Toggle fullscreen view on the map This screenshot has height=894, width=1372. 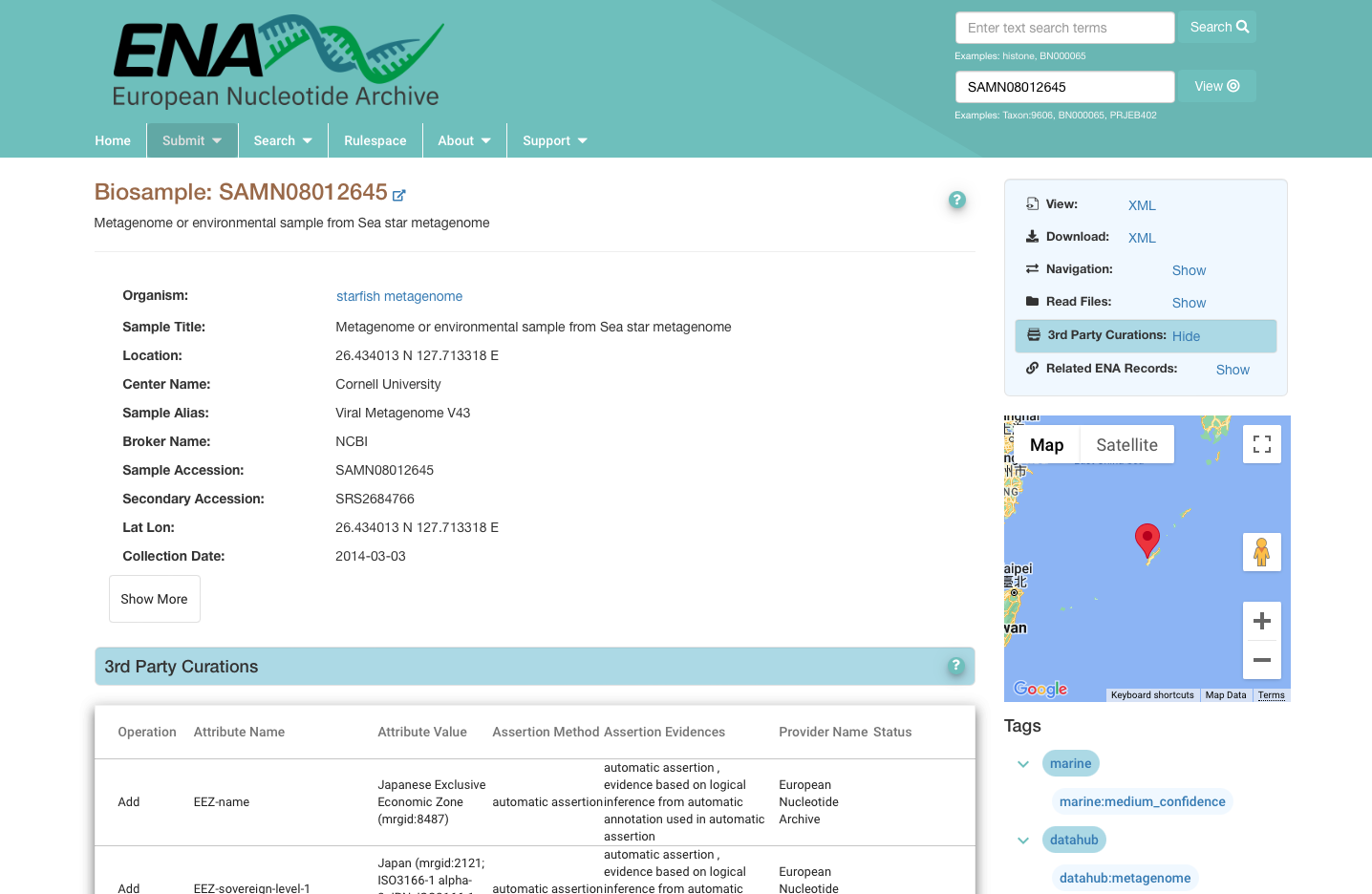coord(1262,444)
